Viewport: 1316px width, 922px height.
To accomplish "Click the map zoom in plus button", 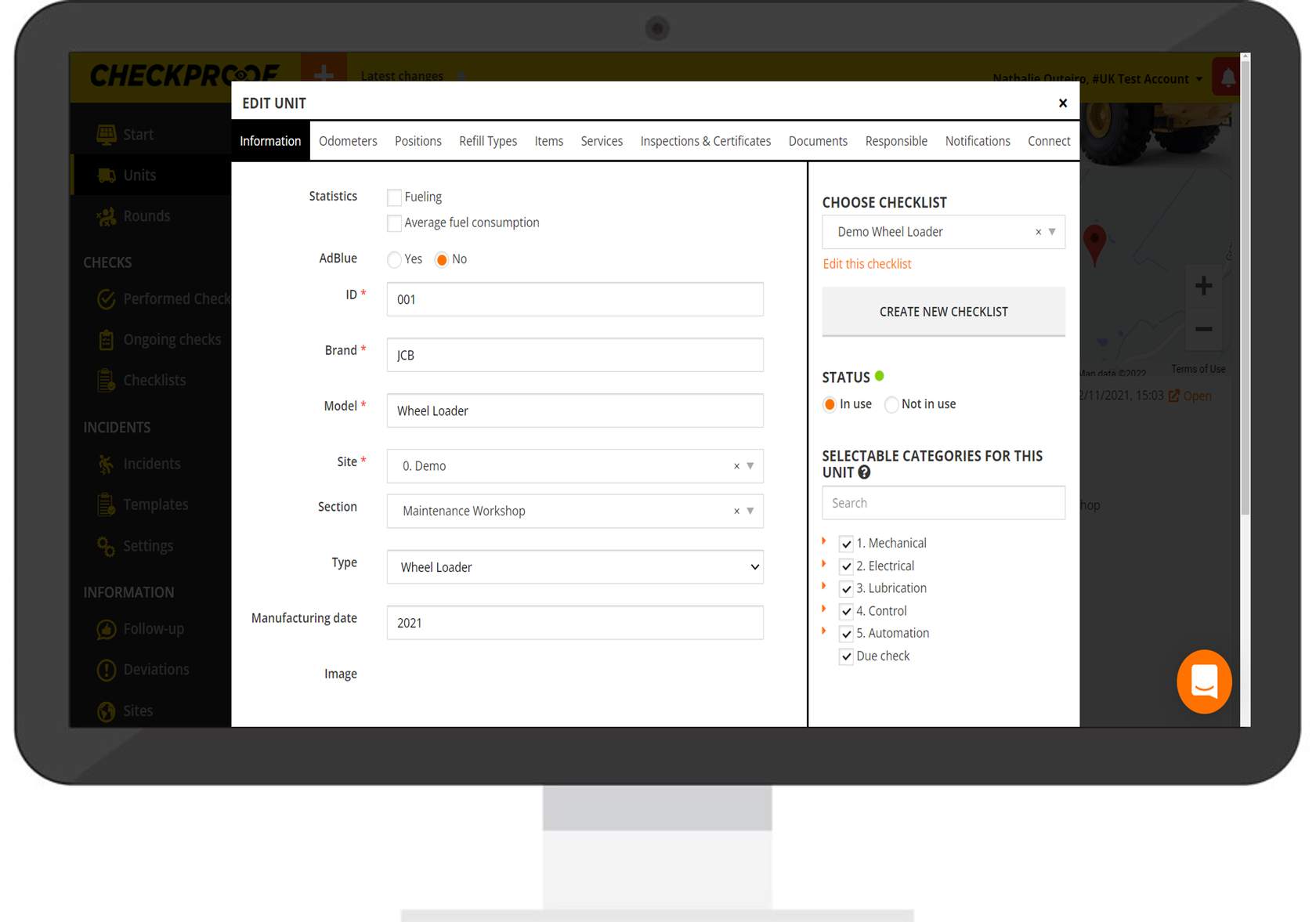I will coord(1203,286).
